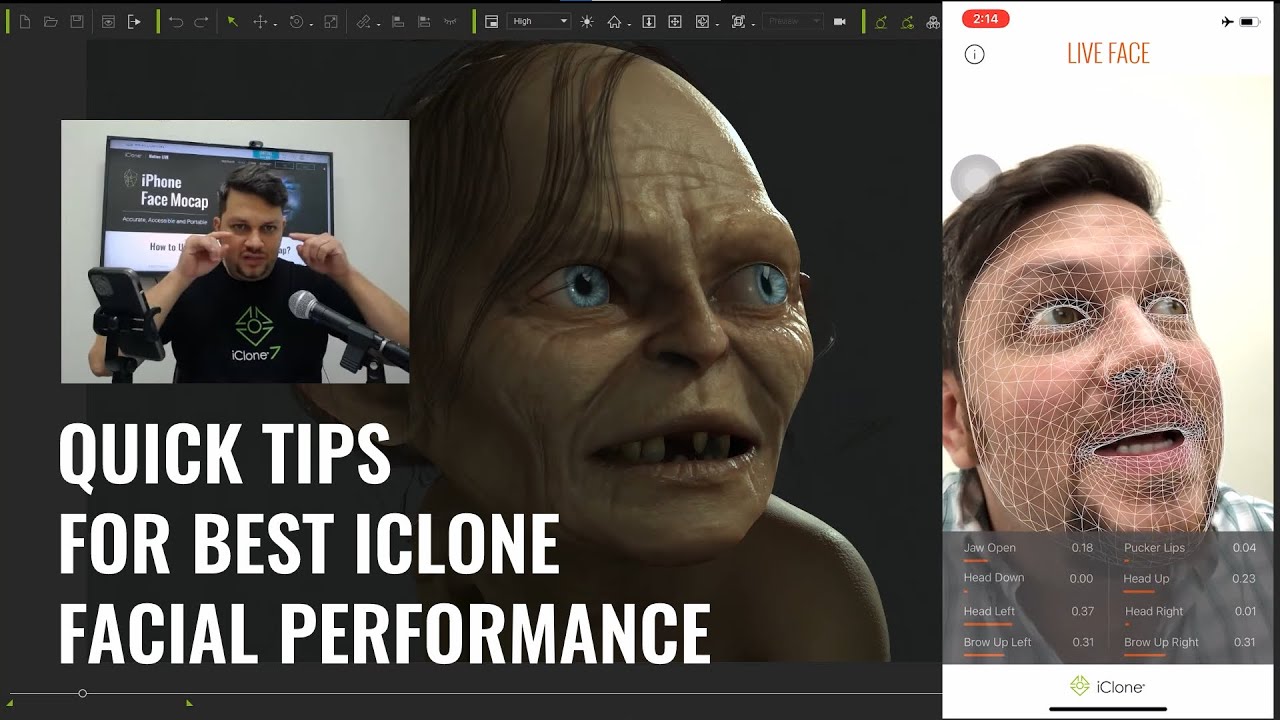Open the Preview mode dropdown
1280x720 pixels.
[x=792, y=21]
